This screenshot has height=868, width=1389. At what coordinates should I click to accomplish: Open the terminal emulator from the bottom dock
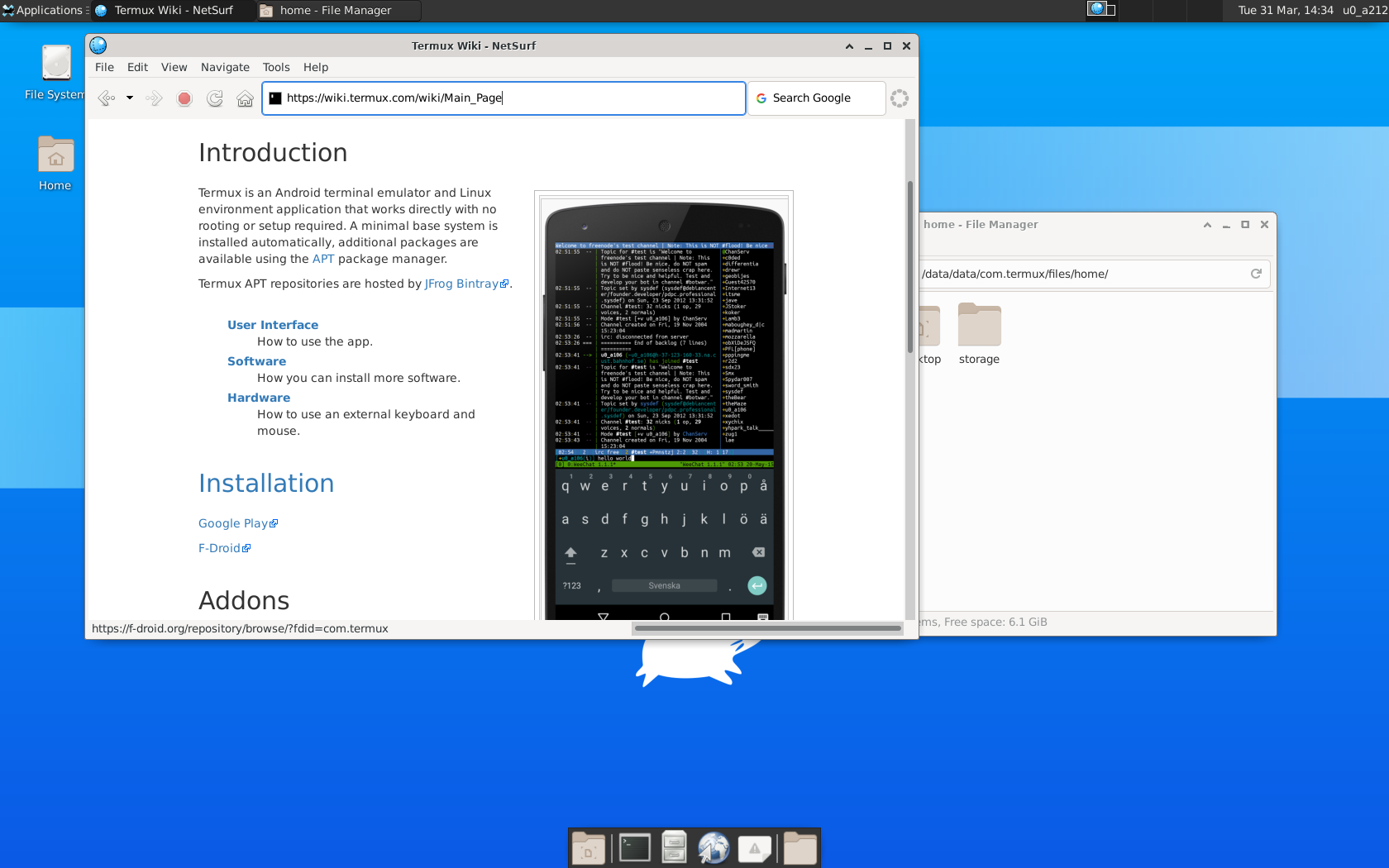pos(632,847)
